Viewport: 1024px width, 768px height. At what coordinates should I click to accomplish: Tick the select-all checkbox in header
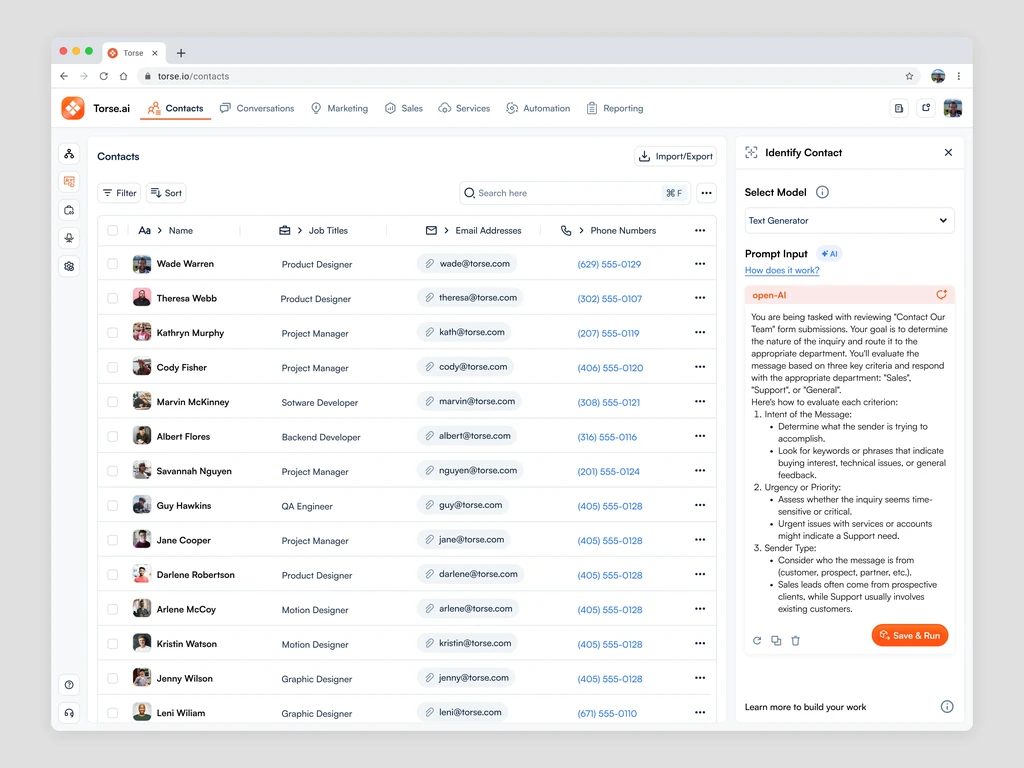pyautogui.click(x=113, y=231)
